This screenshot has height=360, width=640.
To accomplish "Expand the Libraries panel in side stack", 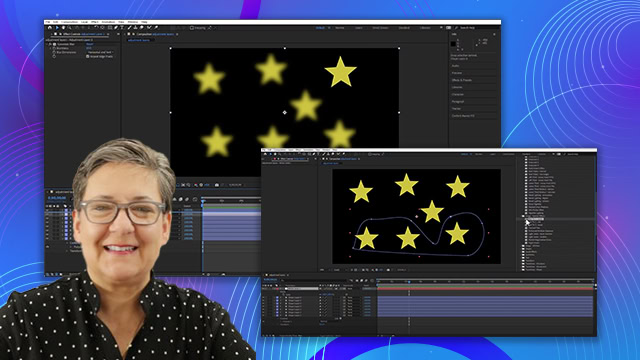I will 457,87.
